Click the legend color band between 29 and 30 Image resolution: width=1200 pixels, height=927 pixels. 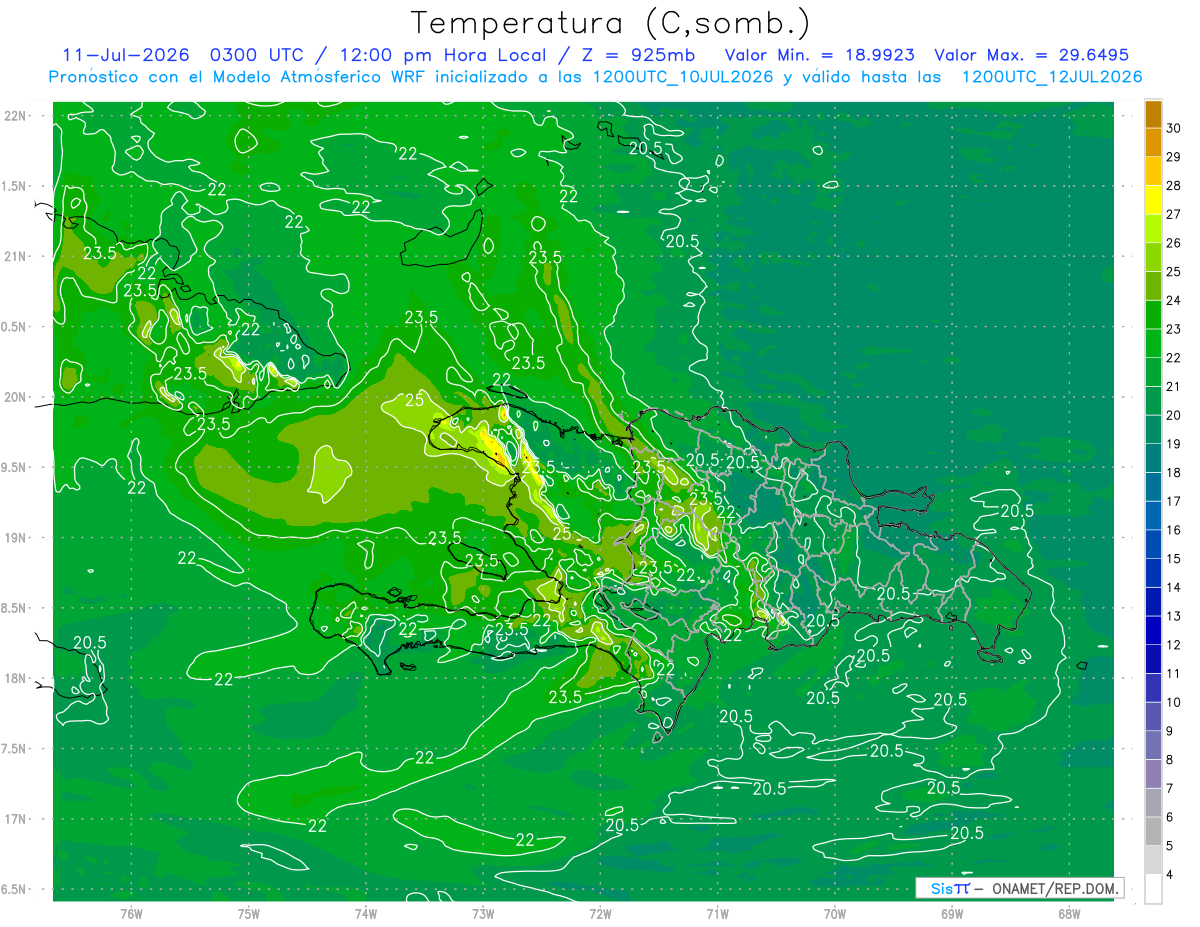pos(1153,142)
